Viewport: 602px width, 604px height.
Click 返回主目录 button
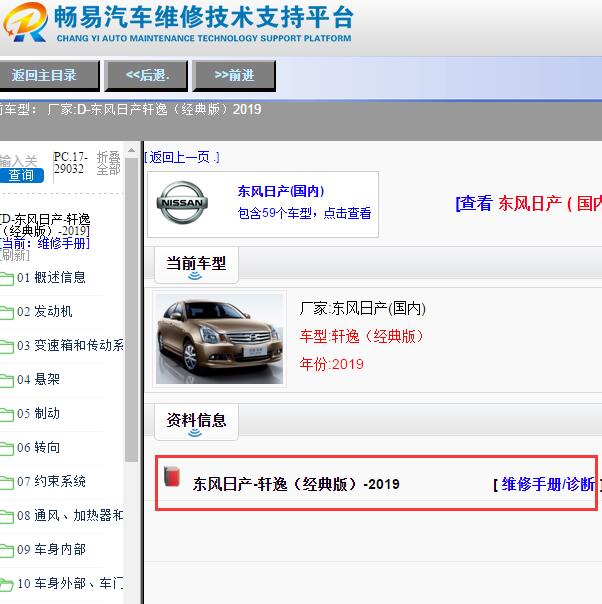(x=49, y=76)
